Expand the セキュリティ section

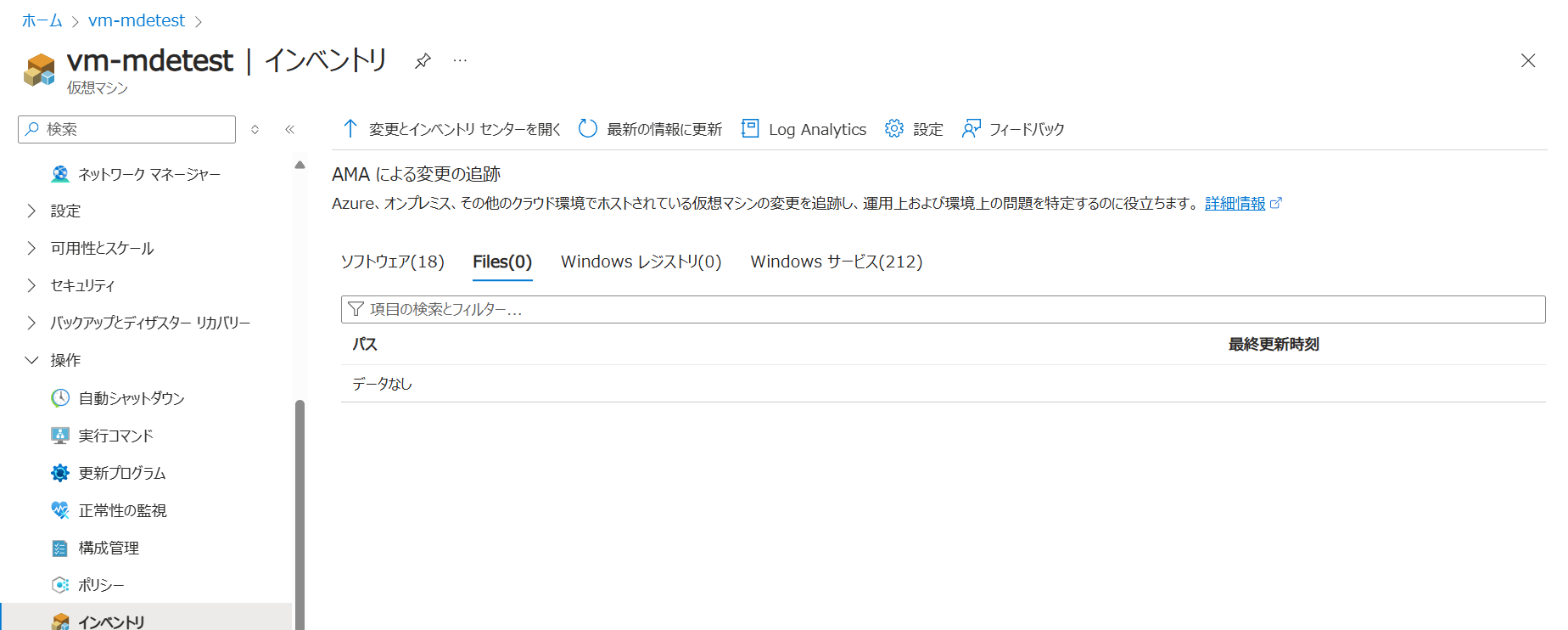[32, 285]
